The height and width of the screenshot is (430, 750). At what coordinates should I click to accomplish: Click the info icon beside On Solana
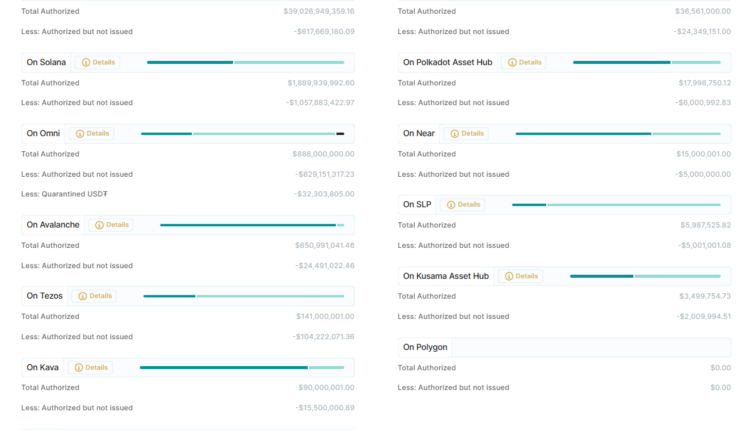pyautogui.click(x=85, y=62)
